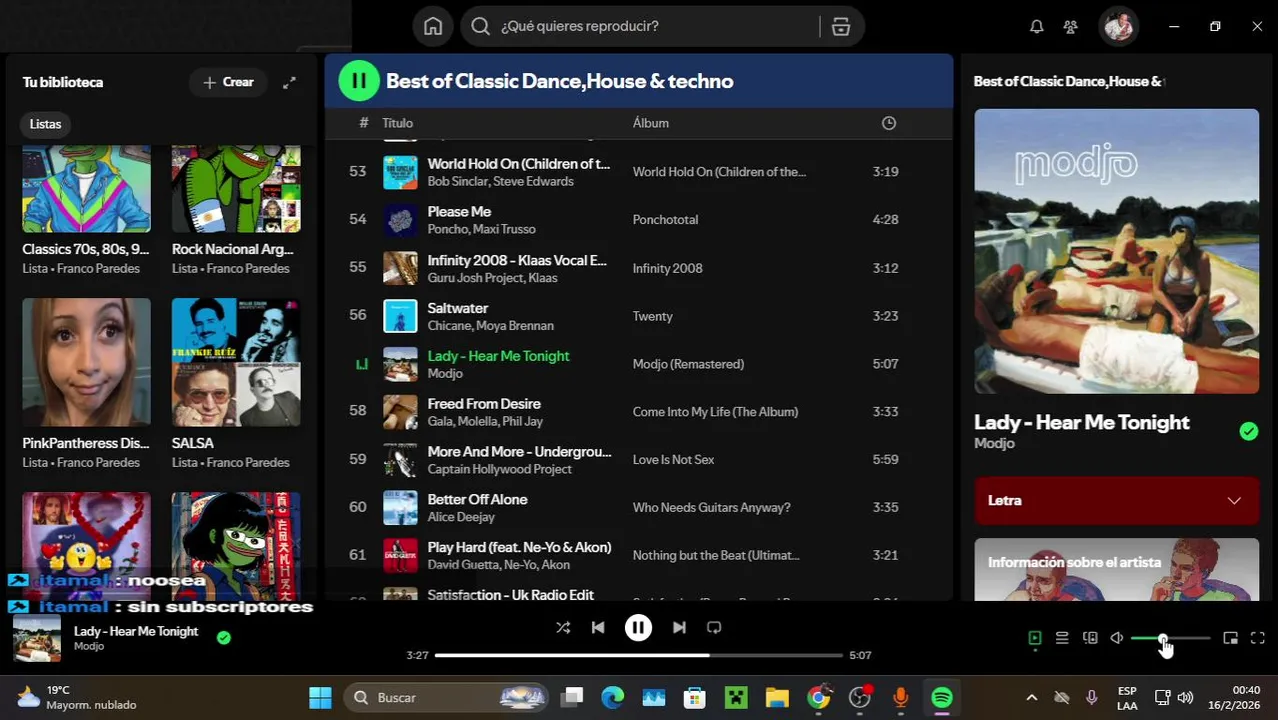Open the SALSA playlist
The height and width of the screenshot is (720, 1278).
click(x=235, y=384)
